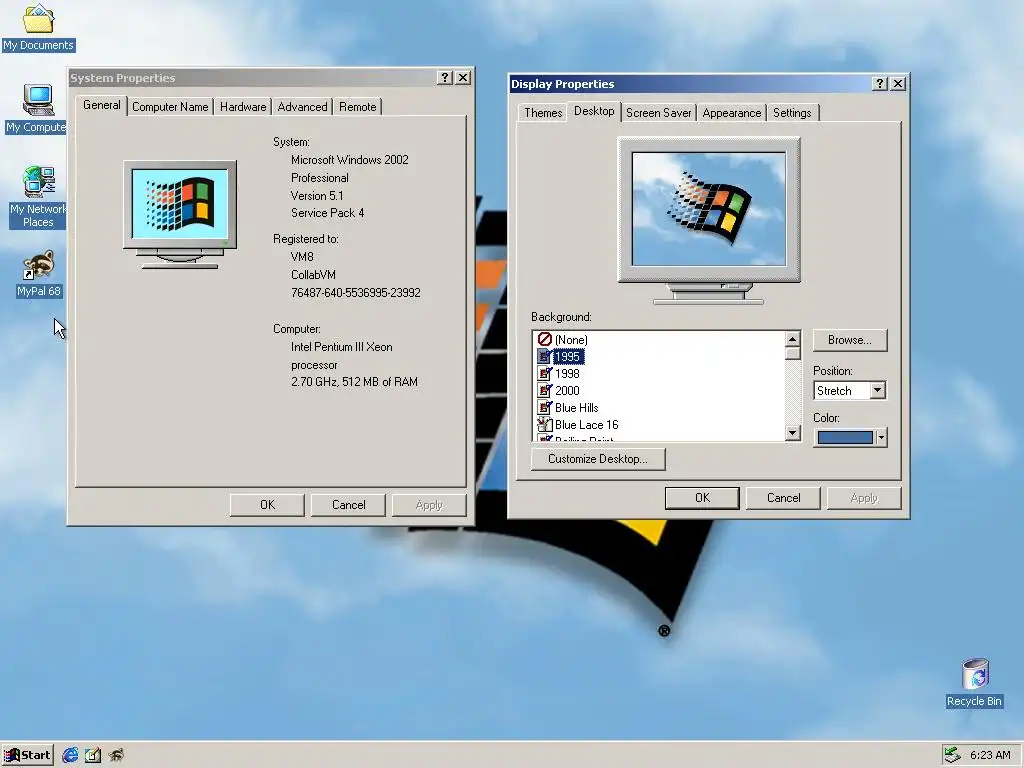Click the Service Pack 4 text
Viewport: 1024px width, 768px height.
pyautogui.click(x=327, y=213)
